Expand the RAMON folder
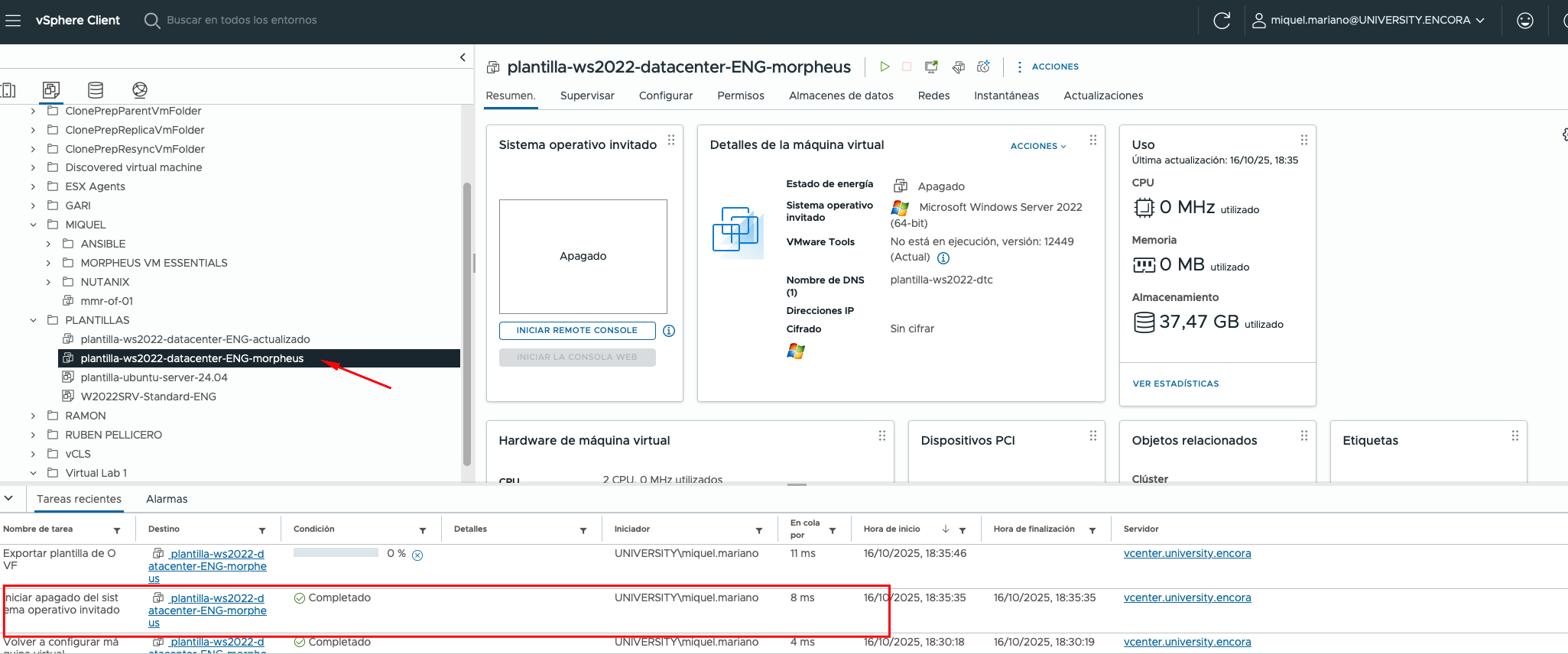 [x=33, y=416]
